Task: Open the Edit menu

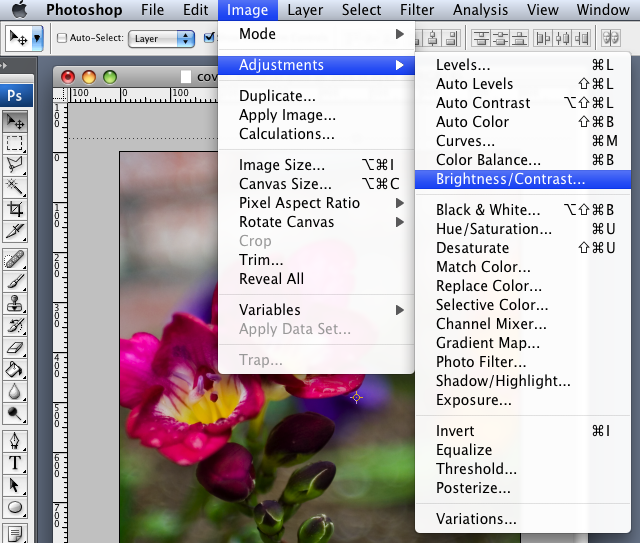Action: click(196, 10)
